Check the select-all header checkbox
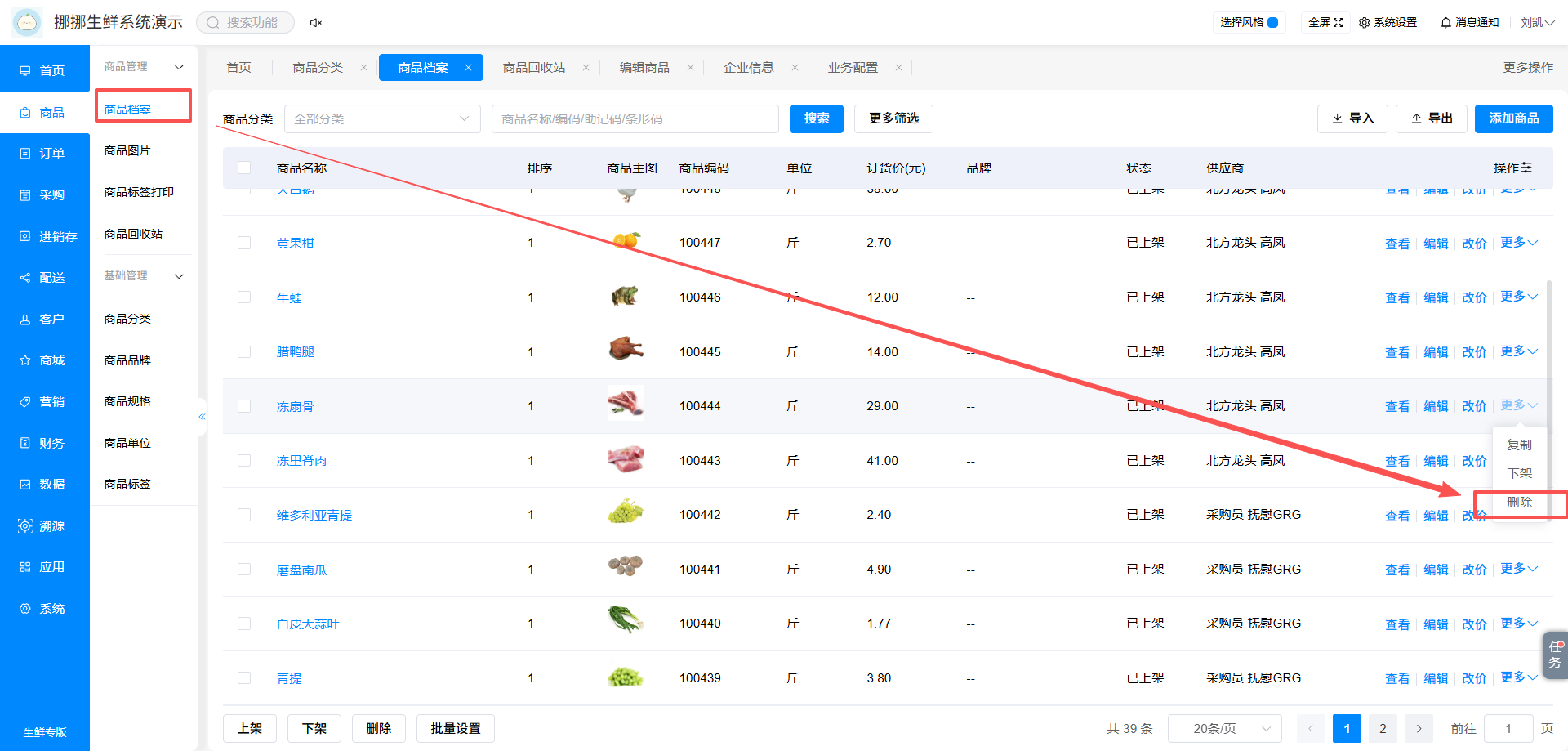 pyautogui.click(x=244, y=168)
